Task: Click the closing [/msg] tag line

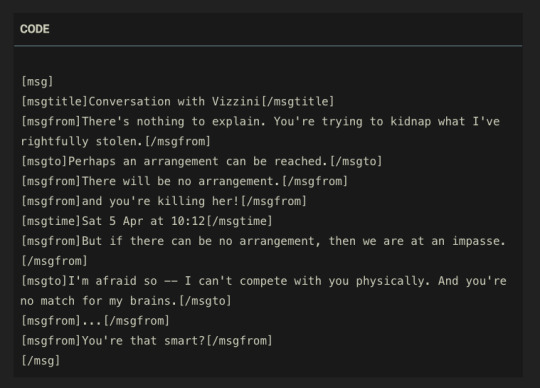Action: pyautogui.click(x=41, y=361)
